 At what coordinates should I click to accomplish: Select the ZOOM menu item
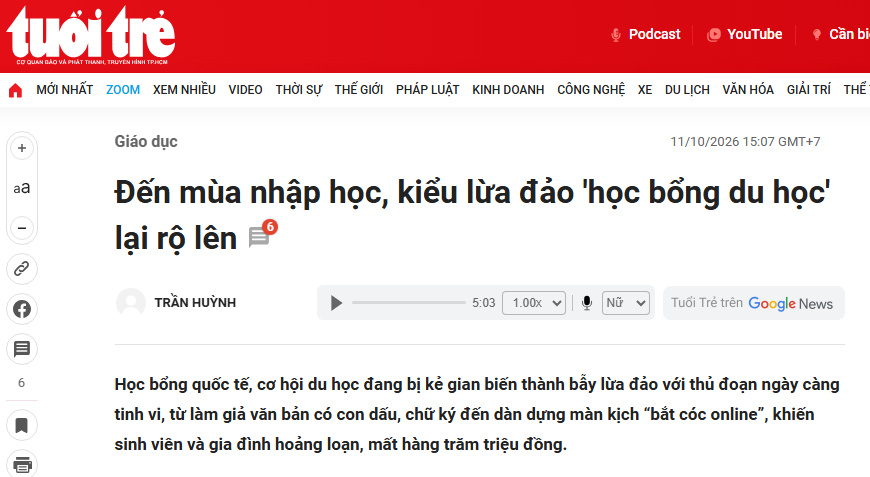click(123, 90)
